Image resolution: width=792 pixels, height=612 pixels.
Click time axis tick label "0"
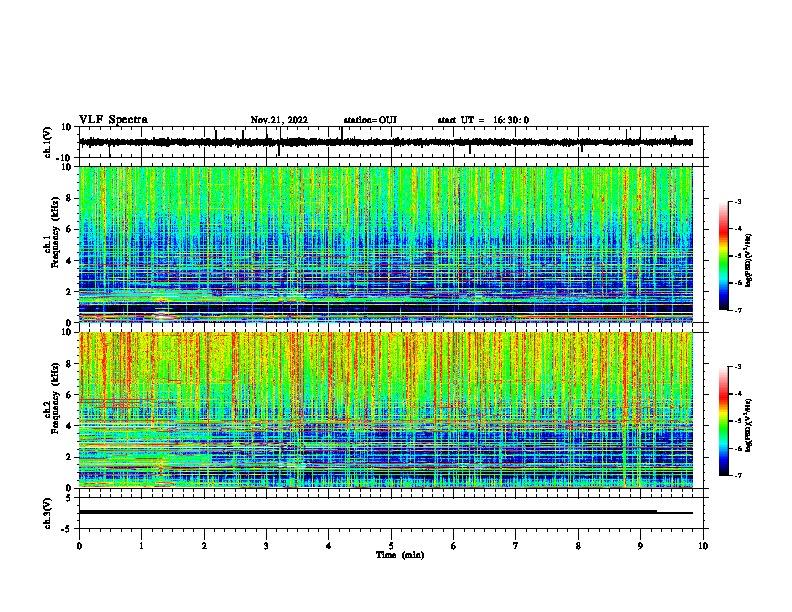click(79, 546)
